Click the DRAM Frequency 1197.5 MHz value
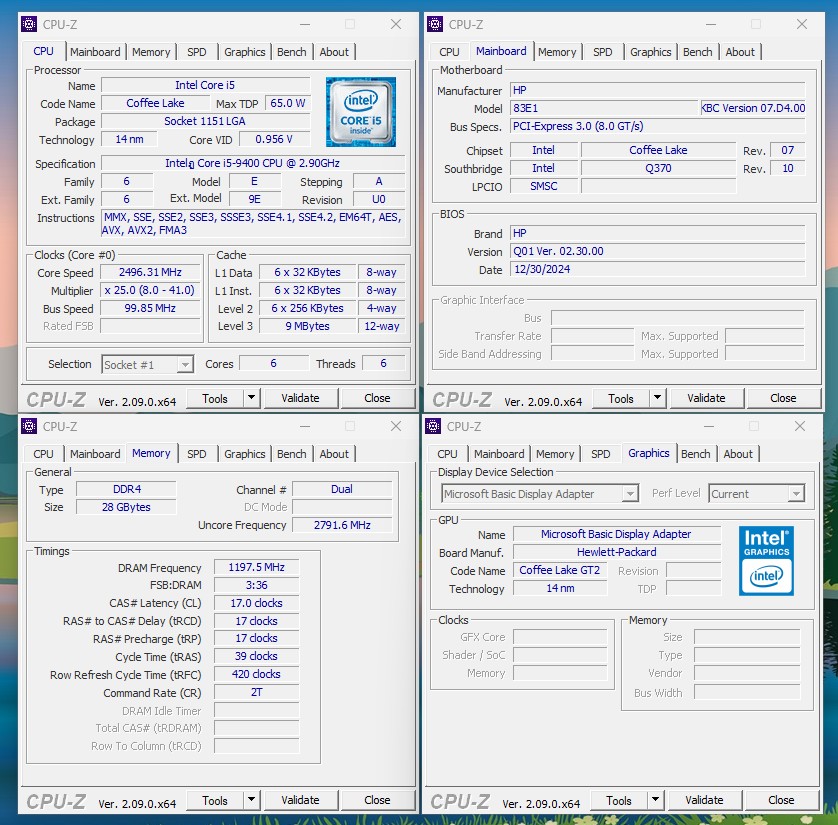838x825 pixels. click(257, 567)
